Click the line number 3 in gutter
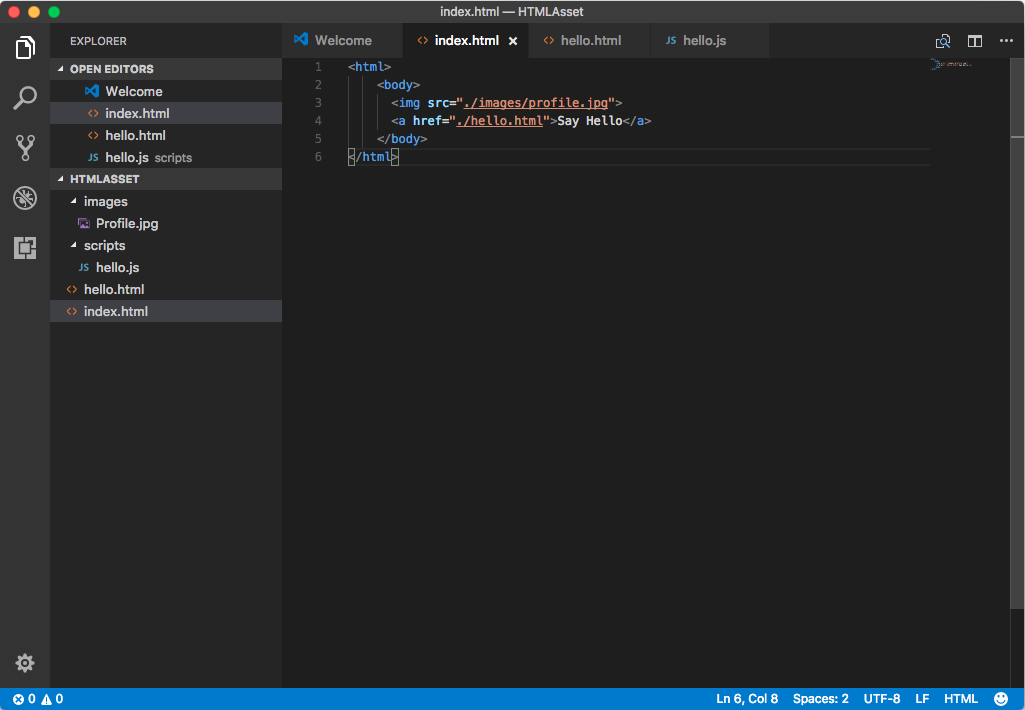The width and height of the screenshot is (1025, 710). [318, 103]
